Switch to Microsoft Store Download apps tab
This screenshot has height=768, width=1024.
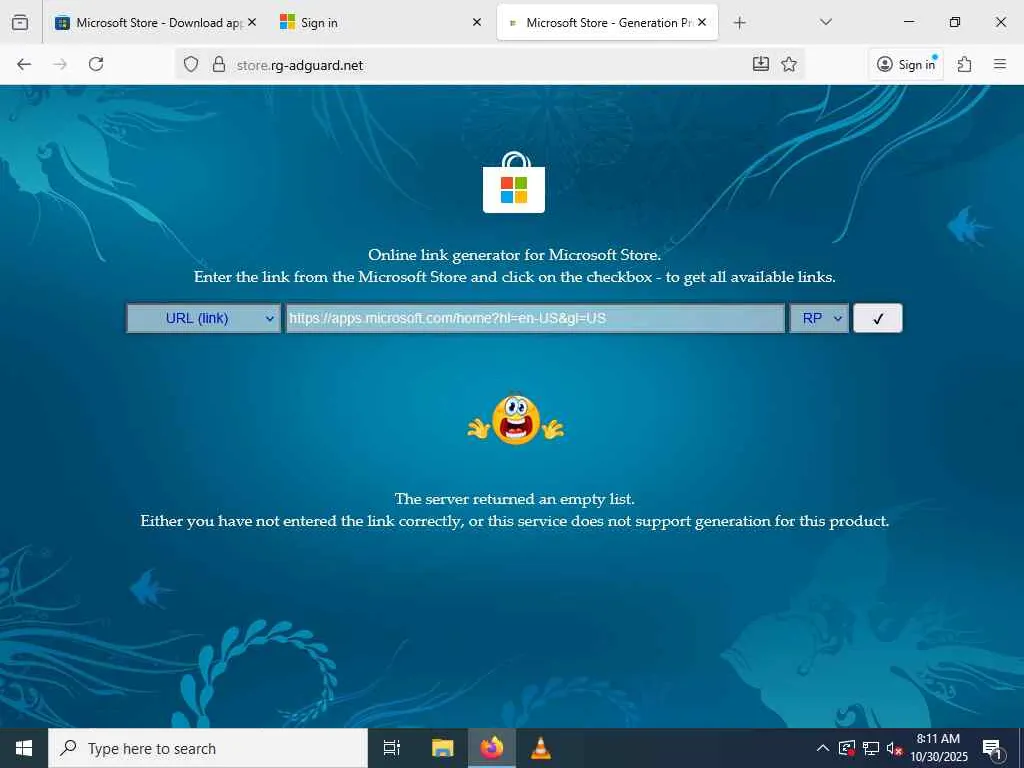(x=156, y=22)
